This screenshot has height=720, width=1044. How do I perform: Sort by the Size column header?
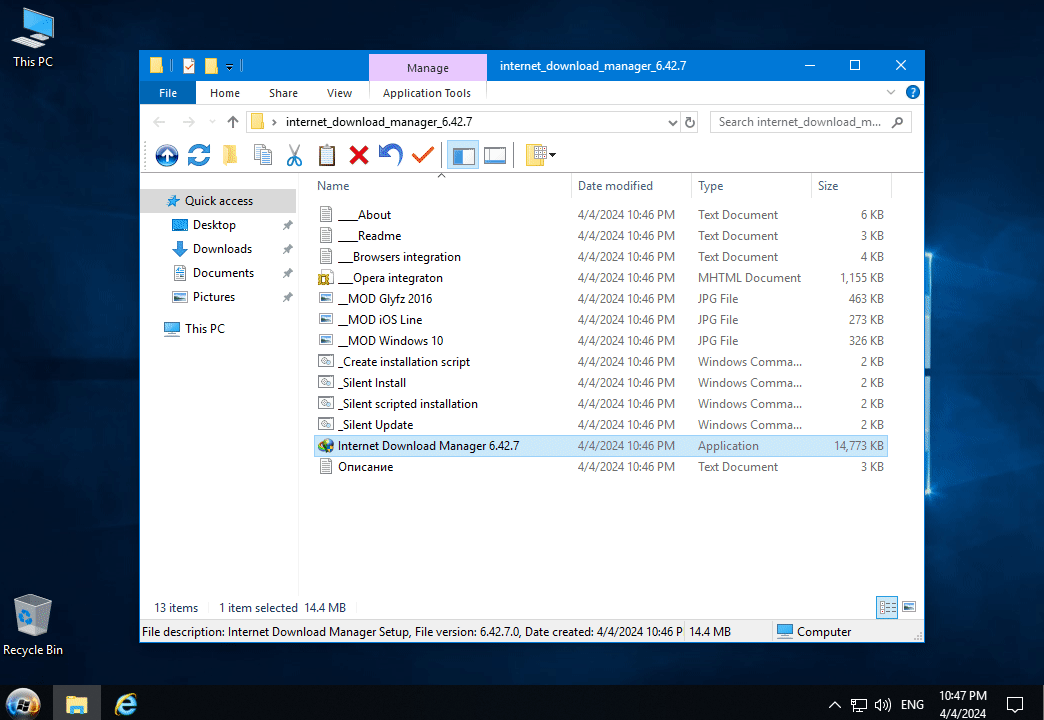tap(828, 186)
